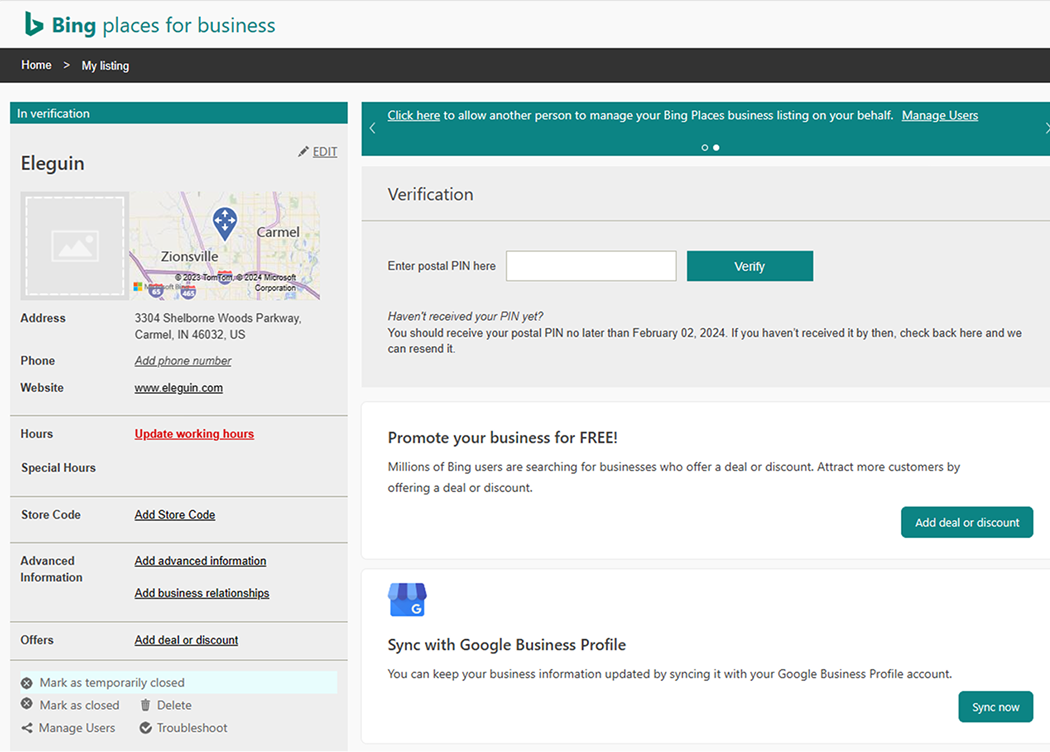Select the Troubleshoot icon
1050x752 pixels.
[145, 727]
